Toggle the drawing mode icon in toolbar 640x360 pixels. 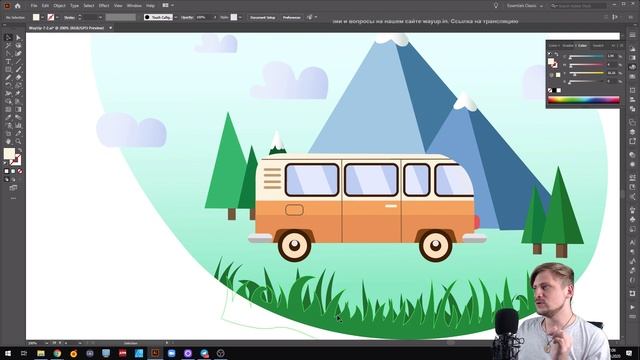point(7,179)
